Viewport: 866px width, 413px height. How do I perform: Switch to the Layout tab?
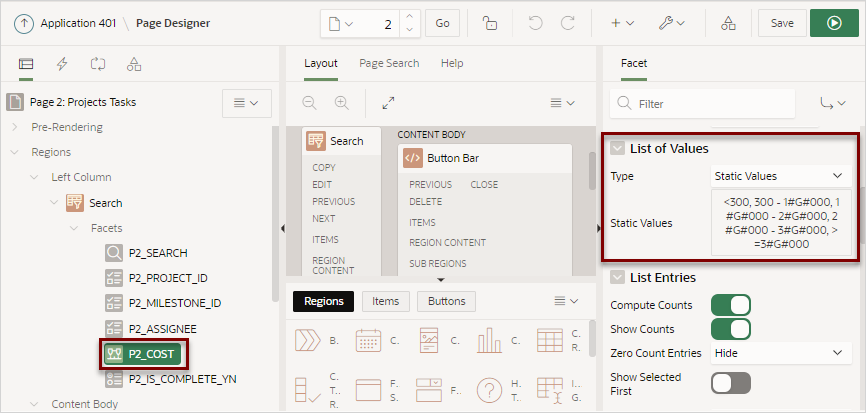coord(321,63)
